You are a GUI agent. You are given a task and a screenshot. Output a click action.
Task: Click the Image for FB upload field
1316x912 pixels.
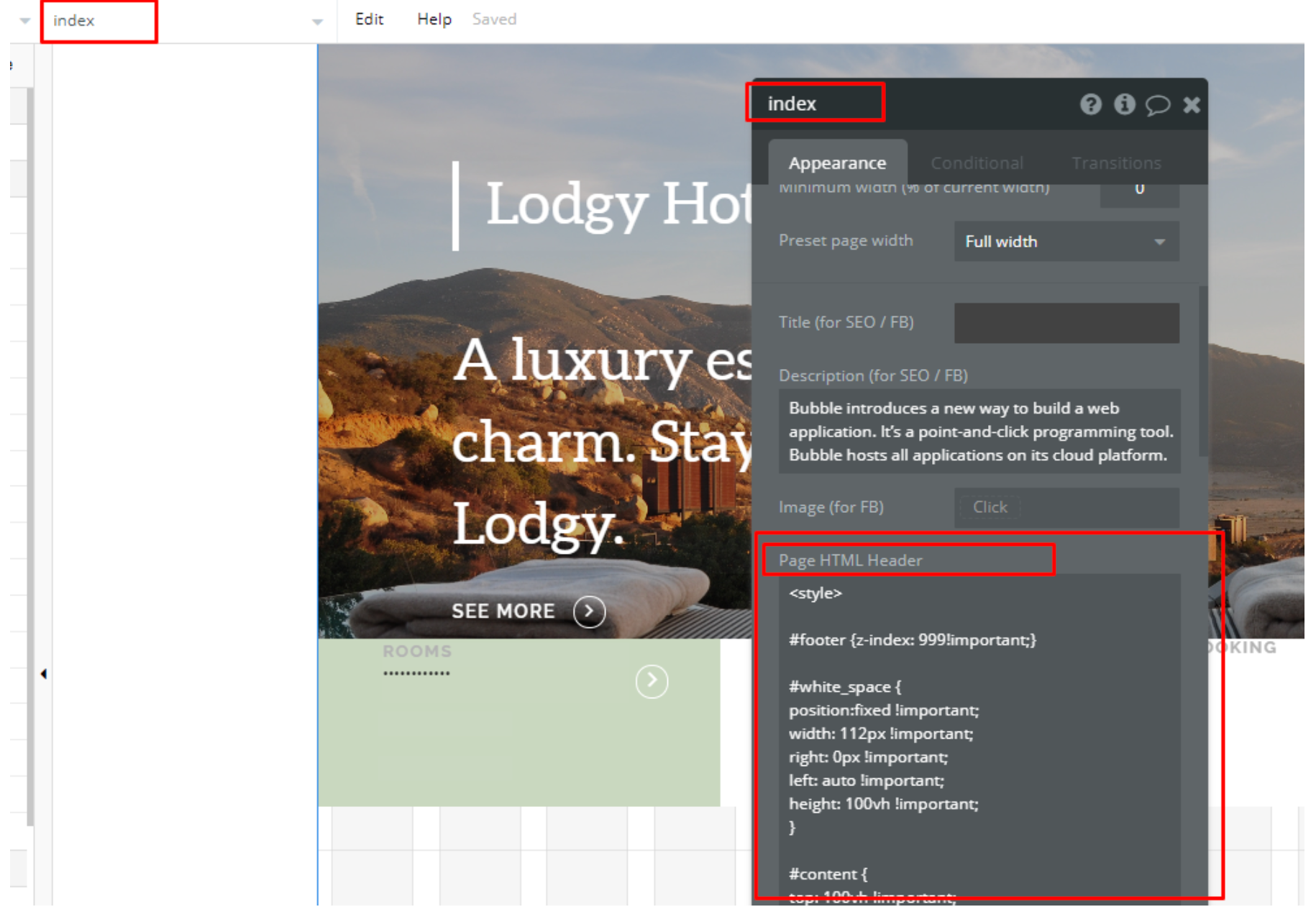click(x=1066, y=507)
